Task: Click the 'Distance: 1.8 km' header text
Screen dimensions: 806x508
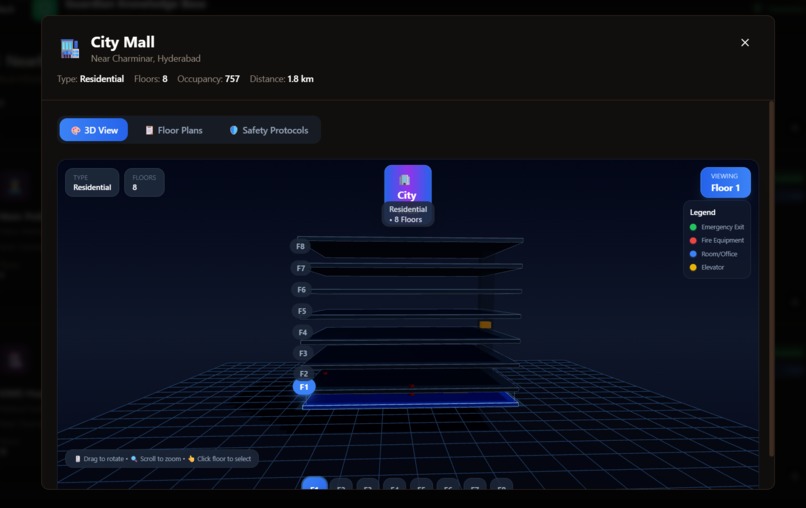Action: pos(281,79)
